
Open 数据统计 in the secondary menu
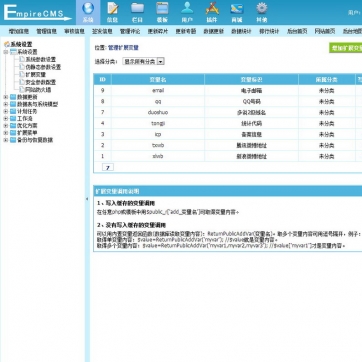[241, 32]
